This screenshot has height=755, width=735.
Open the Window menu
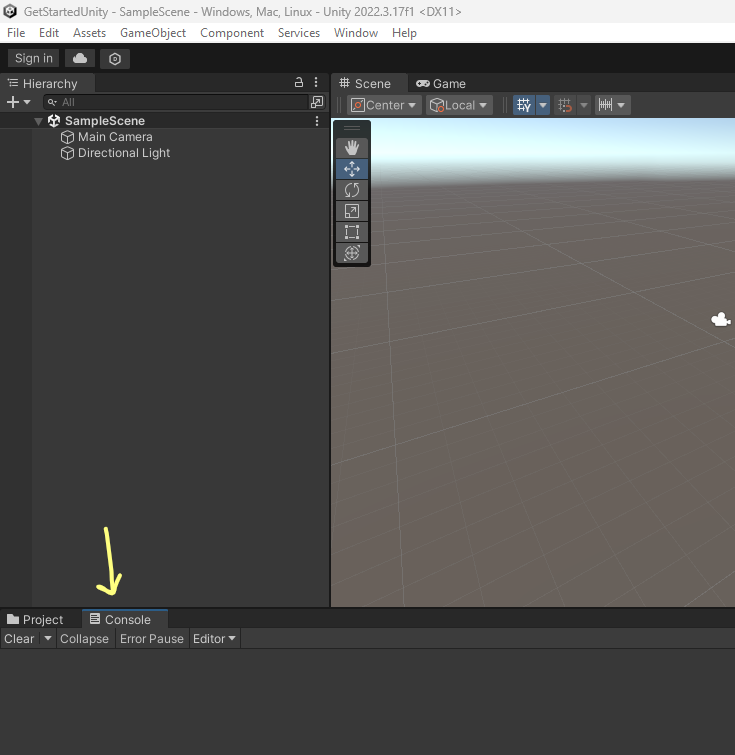tap(355, 33)
